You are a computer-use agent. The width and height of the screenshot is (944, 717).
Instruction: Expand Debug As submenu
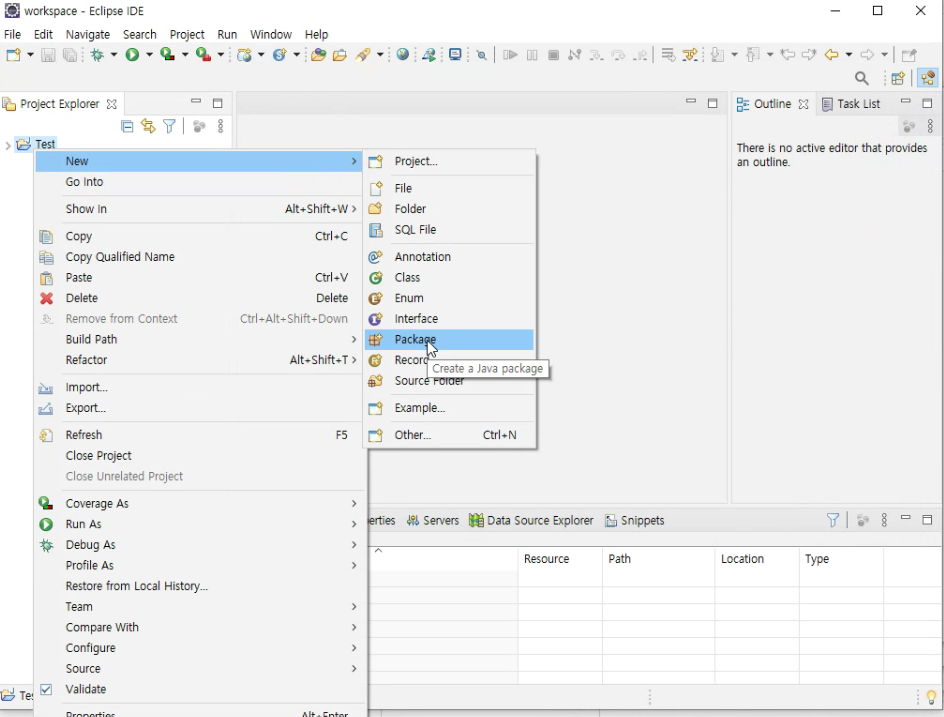pos(200,545)
